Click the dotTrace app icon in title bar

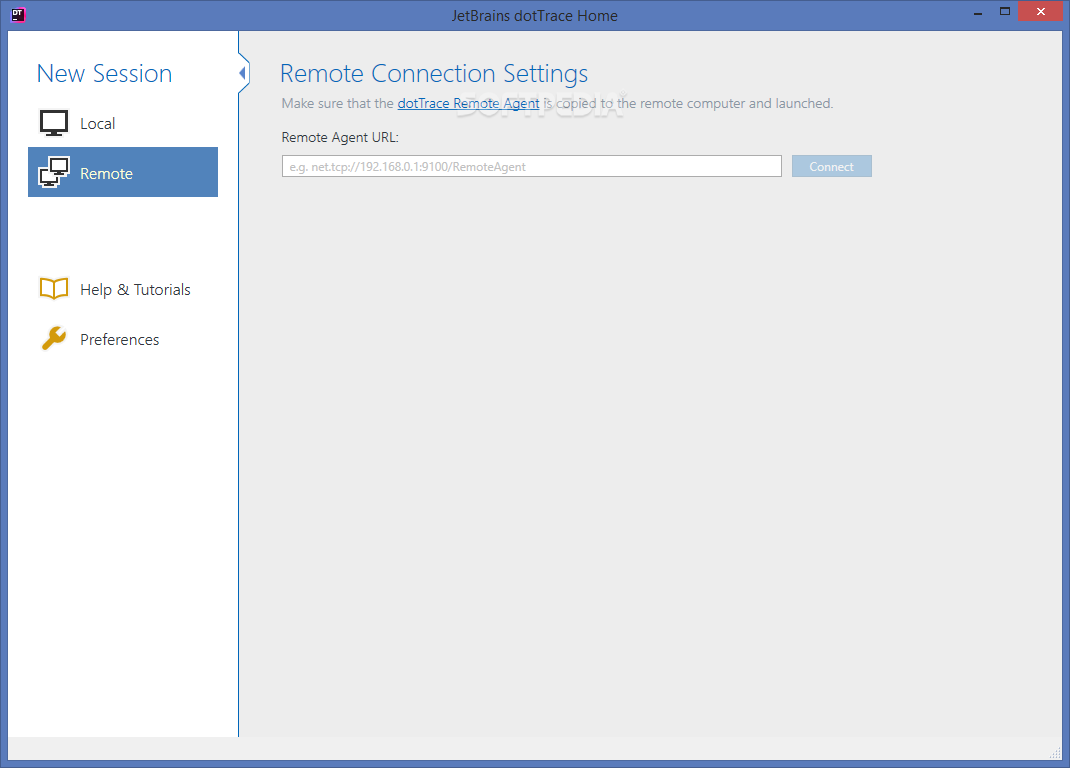[18, 14]
